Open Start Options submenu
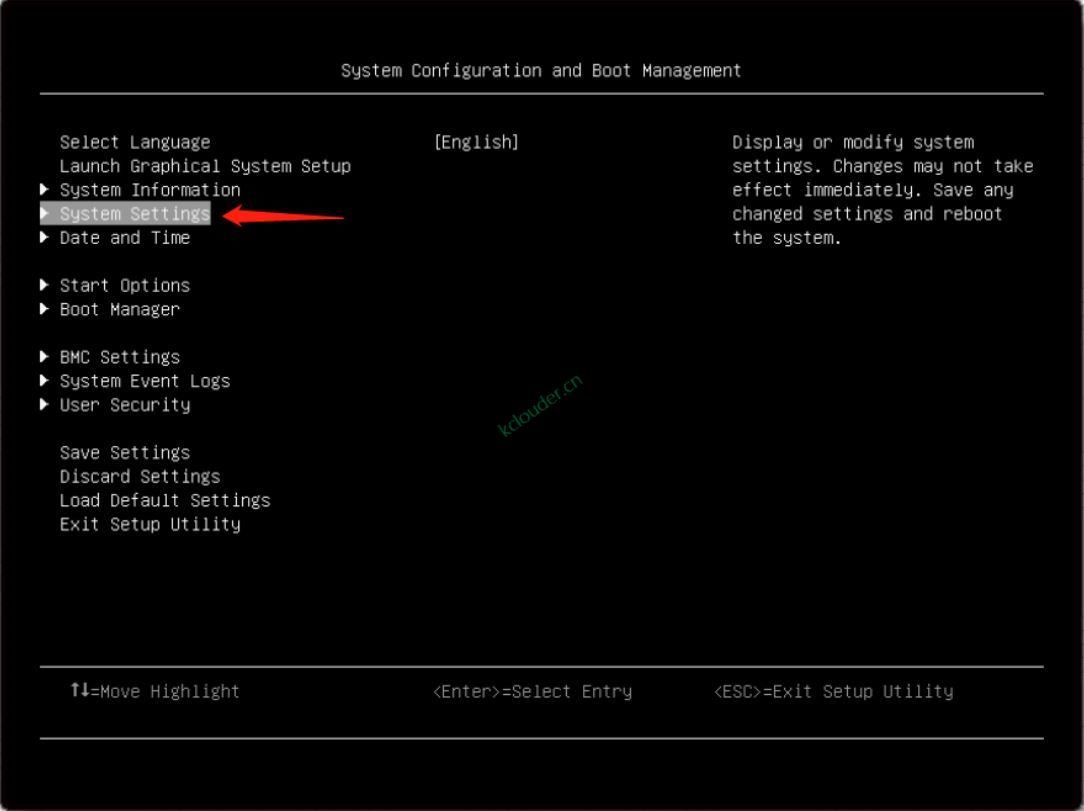 pyautogui.click(x=124, y=286)
